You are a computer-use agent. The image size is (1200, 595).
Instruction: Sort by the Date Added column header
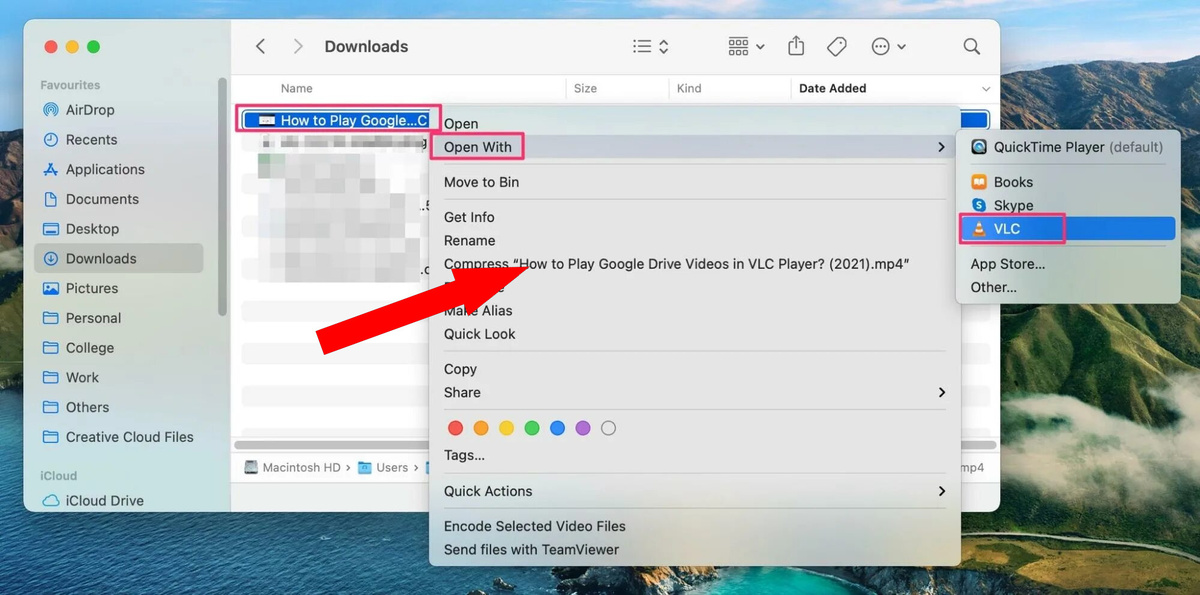[x=832, y=88]
